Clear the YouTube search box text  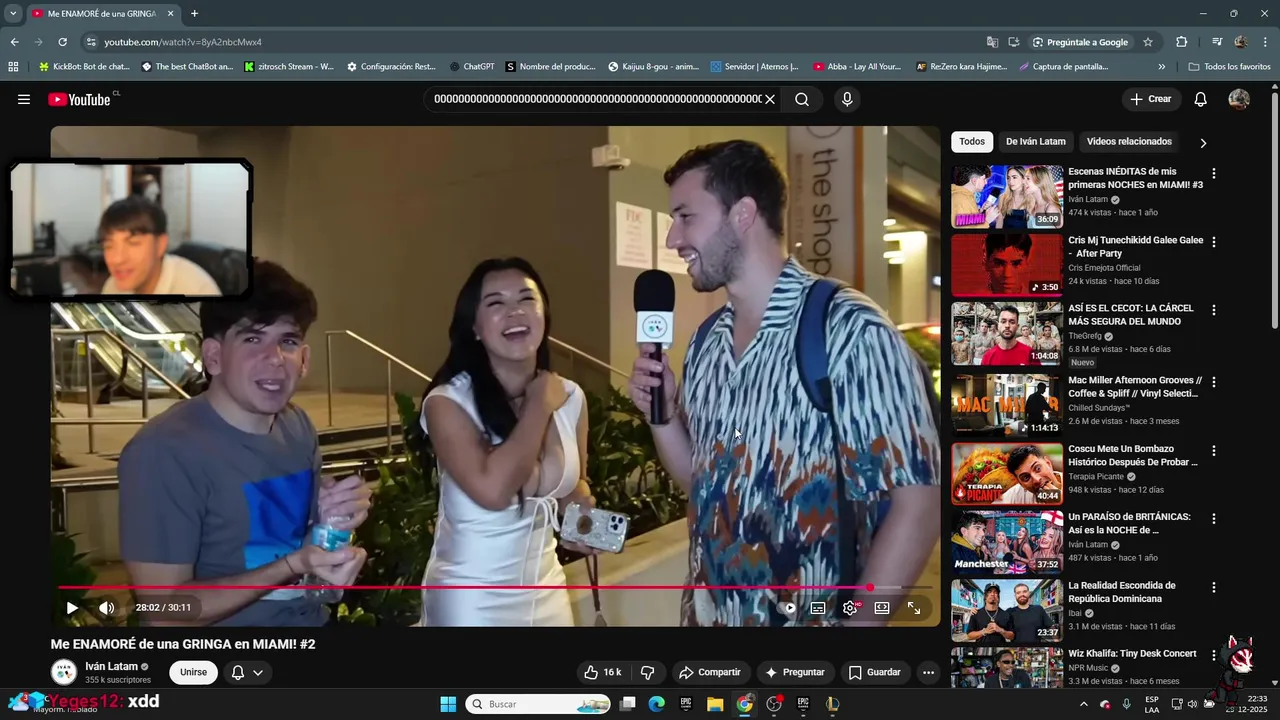[x=770, y=99]
